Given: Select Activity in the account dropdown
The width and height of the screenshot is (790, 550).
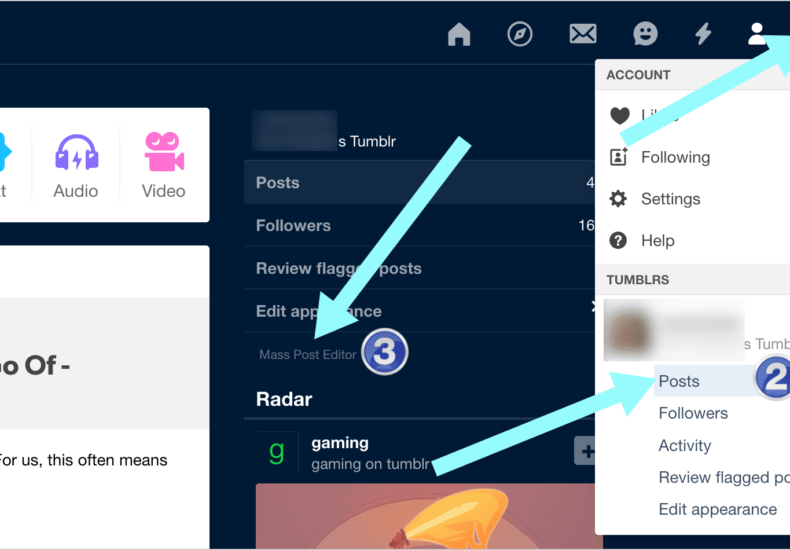Looking at the screenshot, I should pyautogui.click(x=685, y=445).
